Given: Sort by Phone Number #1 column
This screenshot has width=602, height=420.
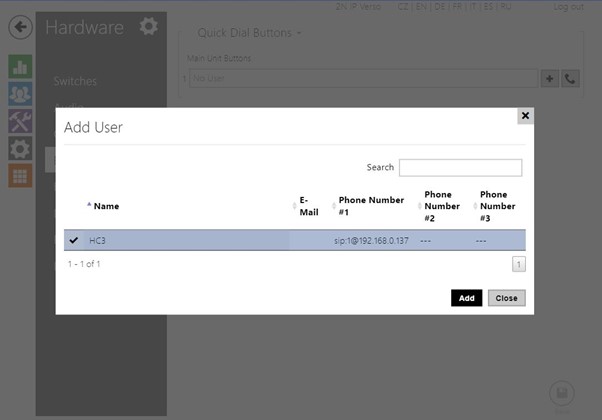Looking at the screenshot, I should 370,205.
